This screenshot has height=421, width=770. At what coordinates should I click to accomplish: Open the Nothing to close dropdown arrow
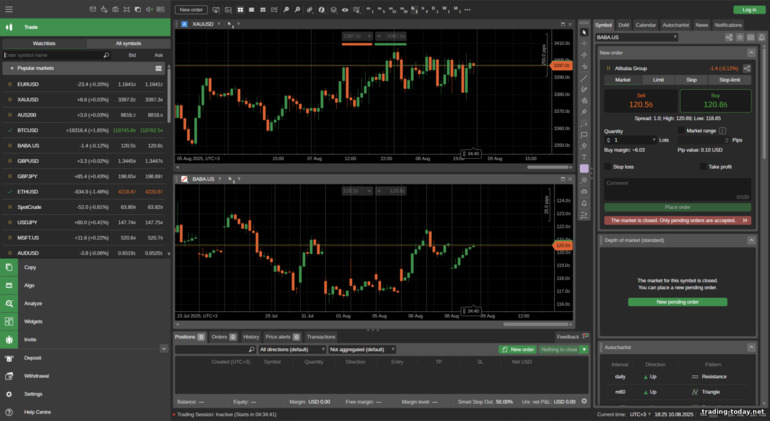584,350
